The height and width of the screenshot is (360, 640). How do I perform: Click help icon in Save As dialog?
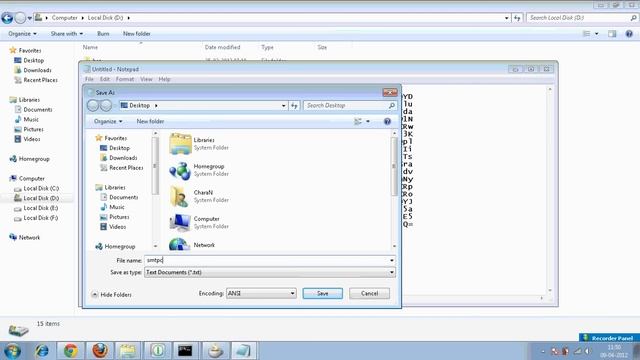(387, 121)
